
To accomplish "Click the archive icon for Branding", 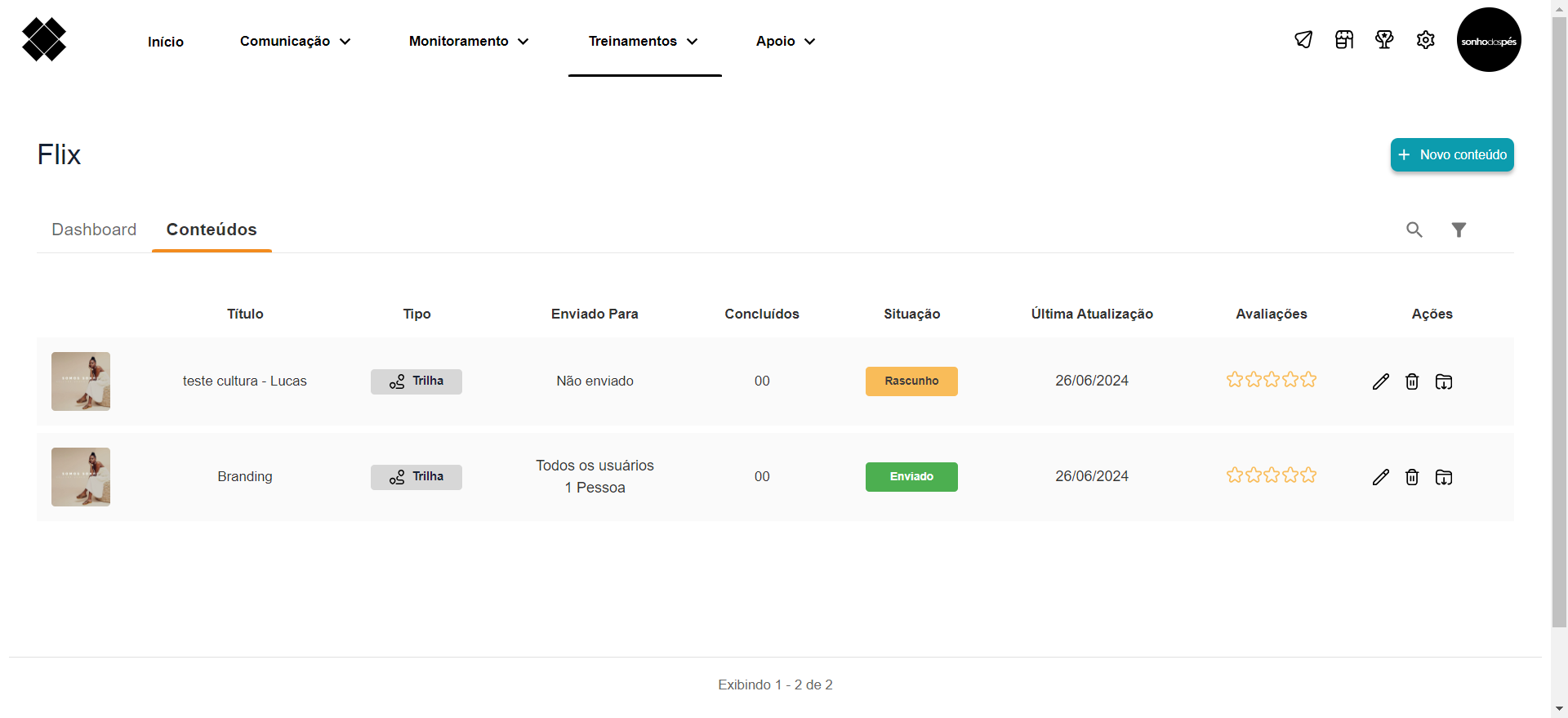I will point(1444,477).
